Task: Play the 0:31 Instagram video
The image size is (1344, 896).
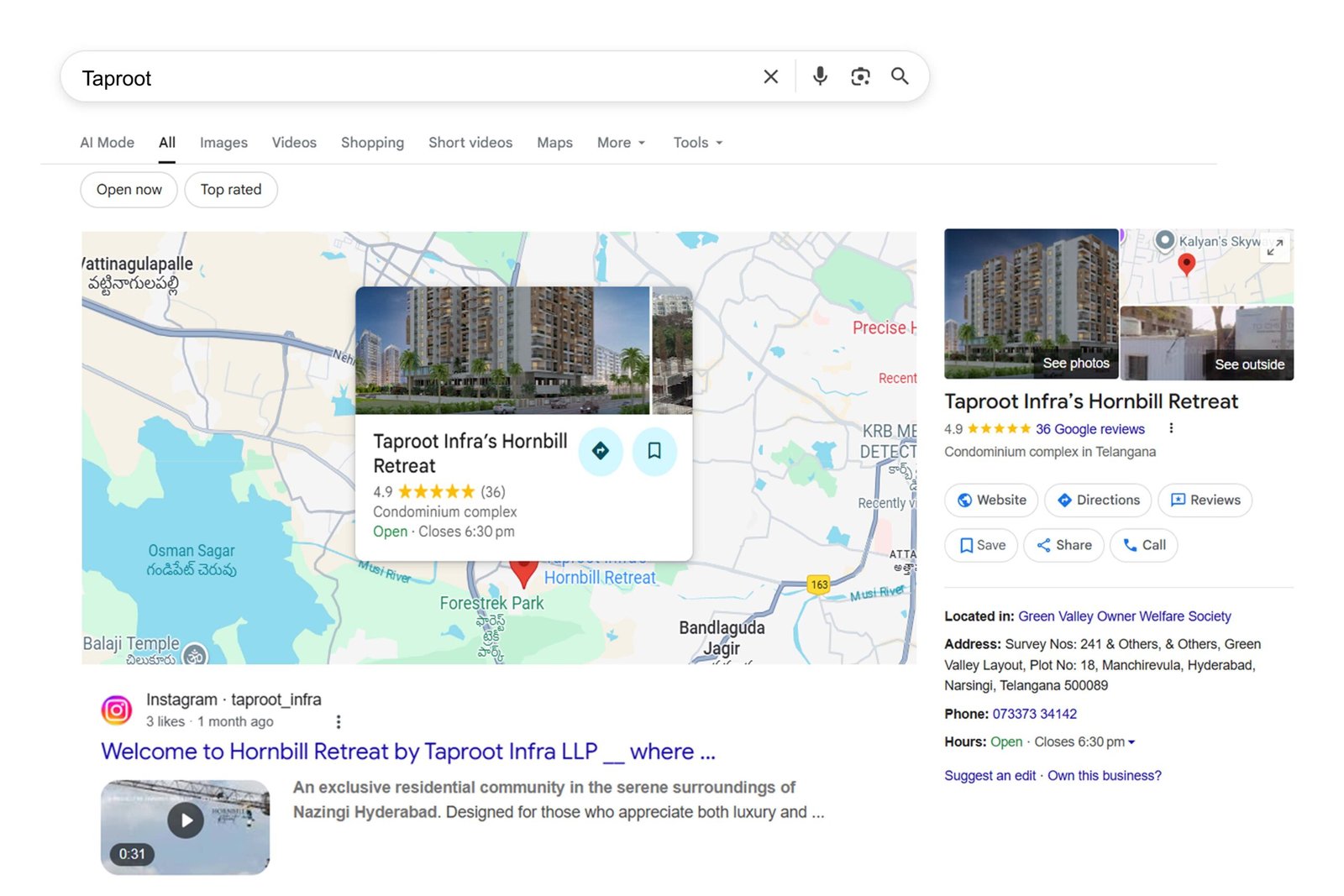Action: pyautogui.click(x=184, y=820)
